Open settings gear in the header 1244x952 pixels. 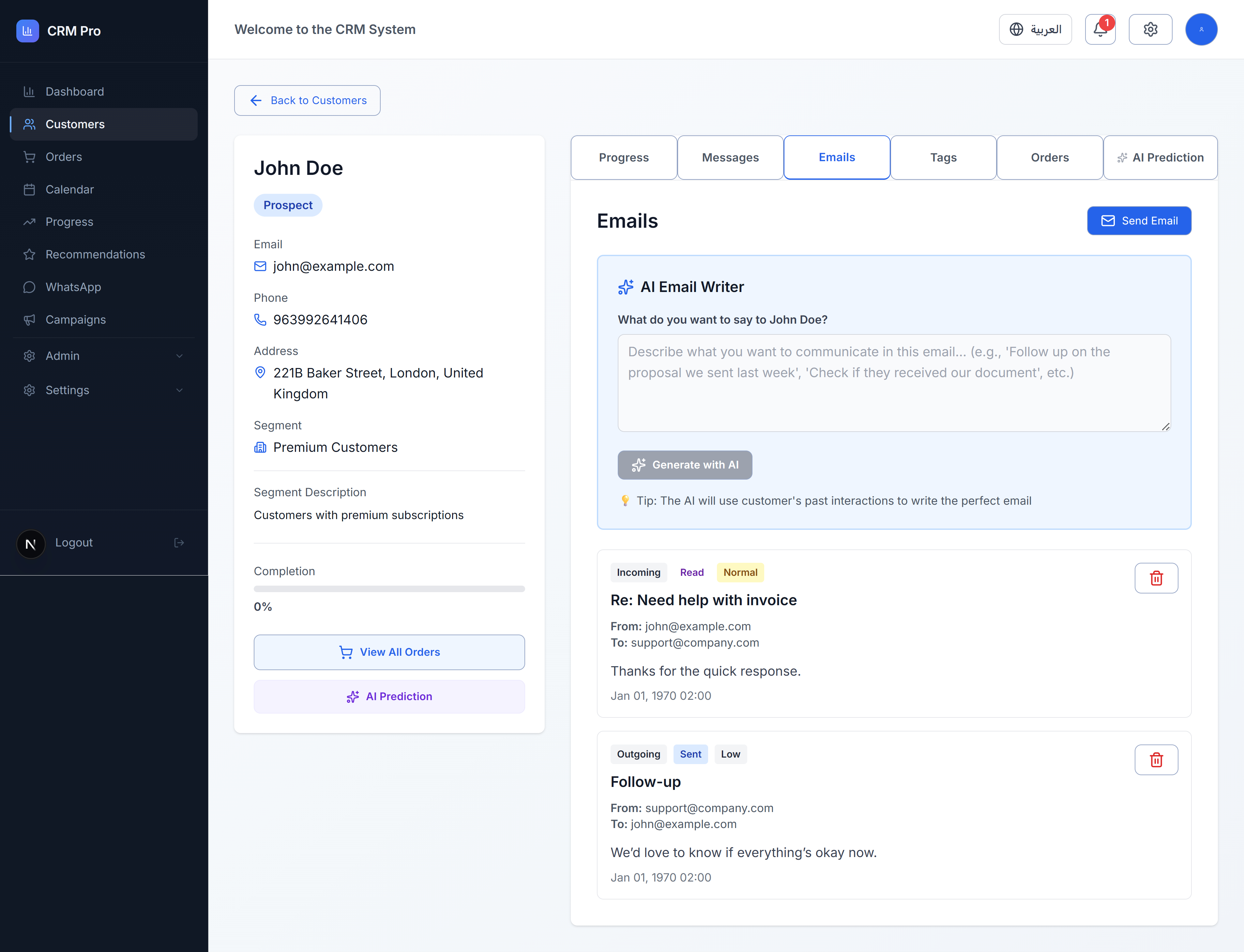tap(1150, 29)
